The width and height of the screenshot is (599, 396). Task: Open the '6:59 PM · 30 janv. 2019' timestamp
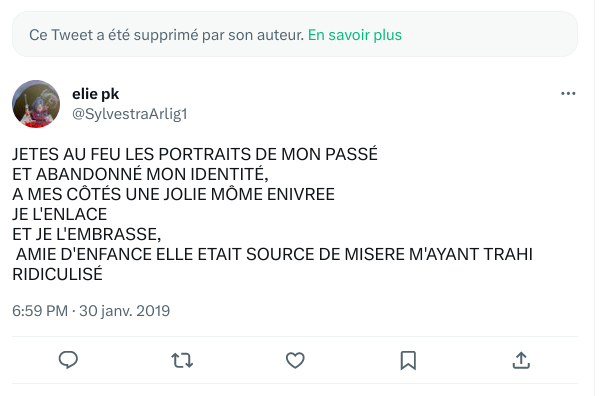[x=91, y=311]
